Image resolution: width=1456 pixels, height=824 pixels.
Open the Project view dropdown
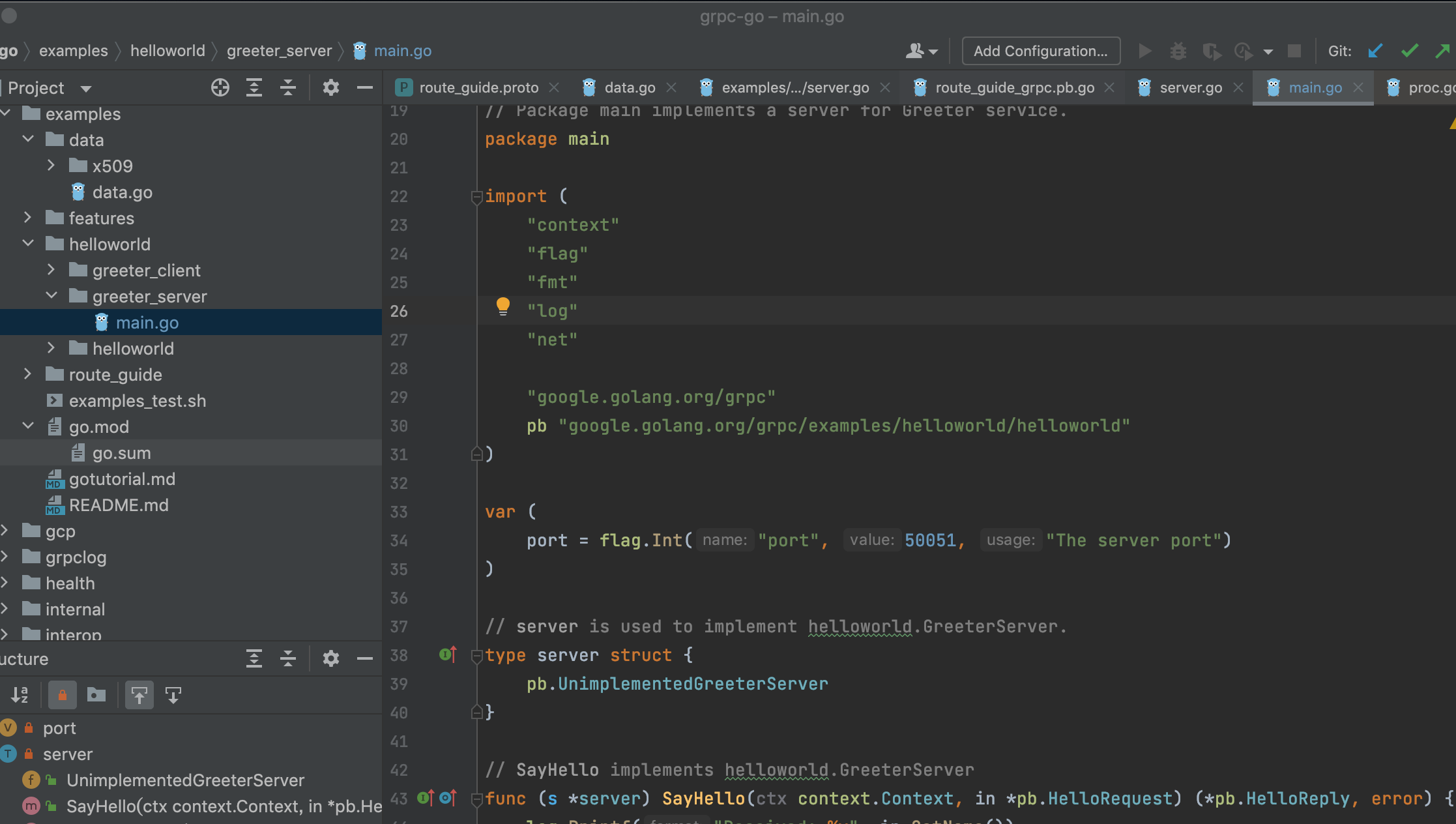point(85,88)
